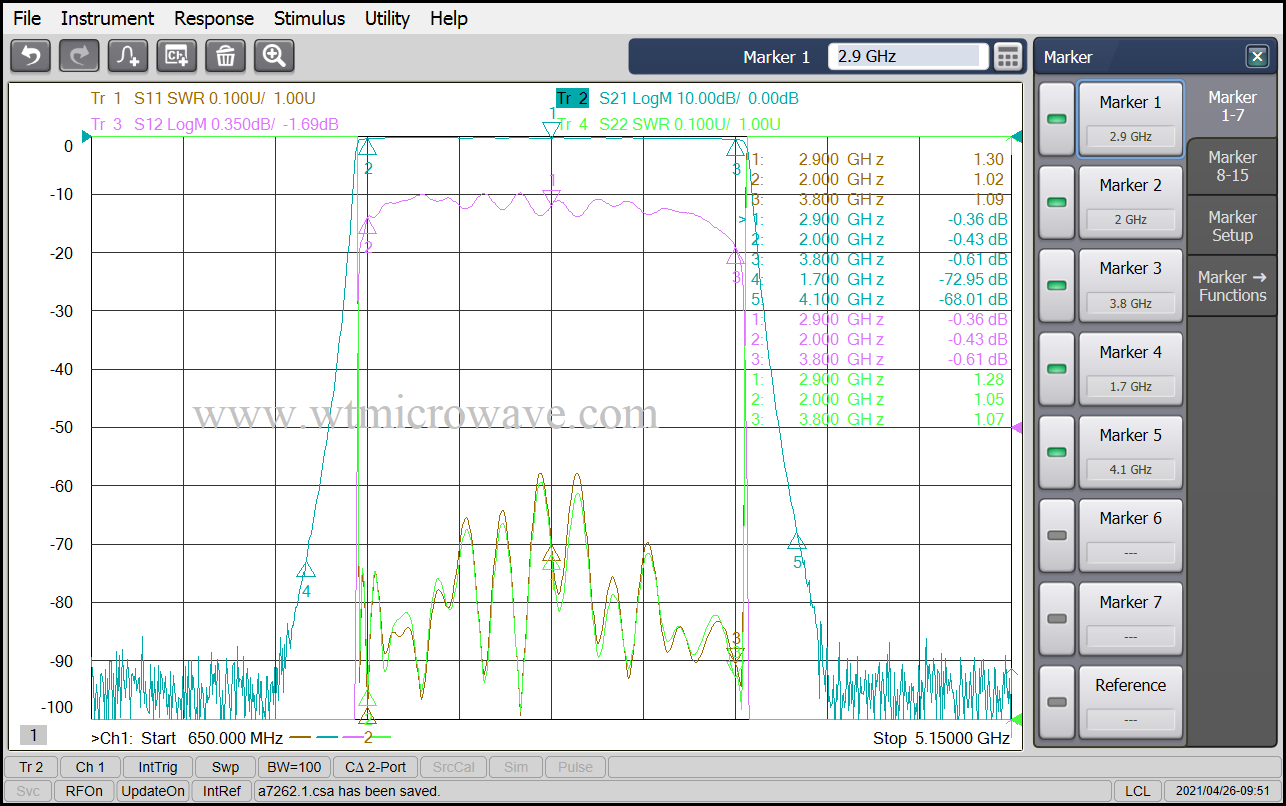This screenshot has width=1286, height=806.
Task: Click the Delete trash can icon
Action: pyautogui.click(x=226, y=56)
